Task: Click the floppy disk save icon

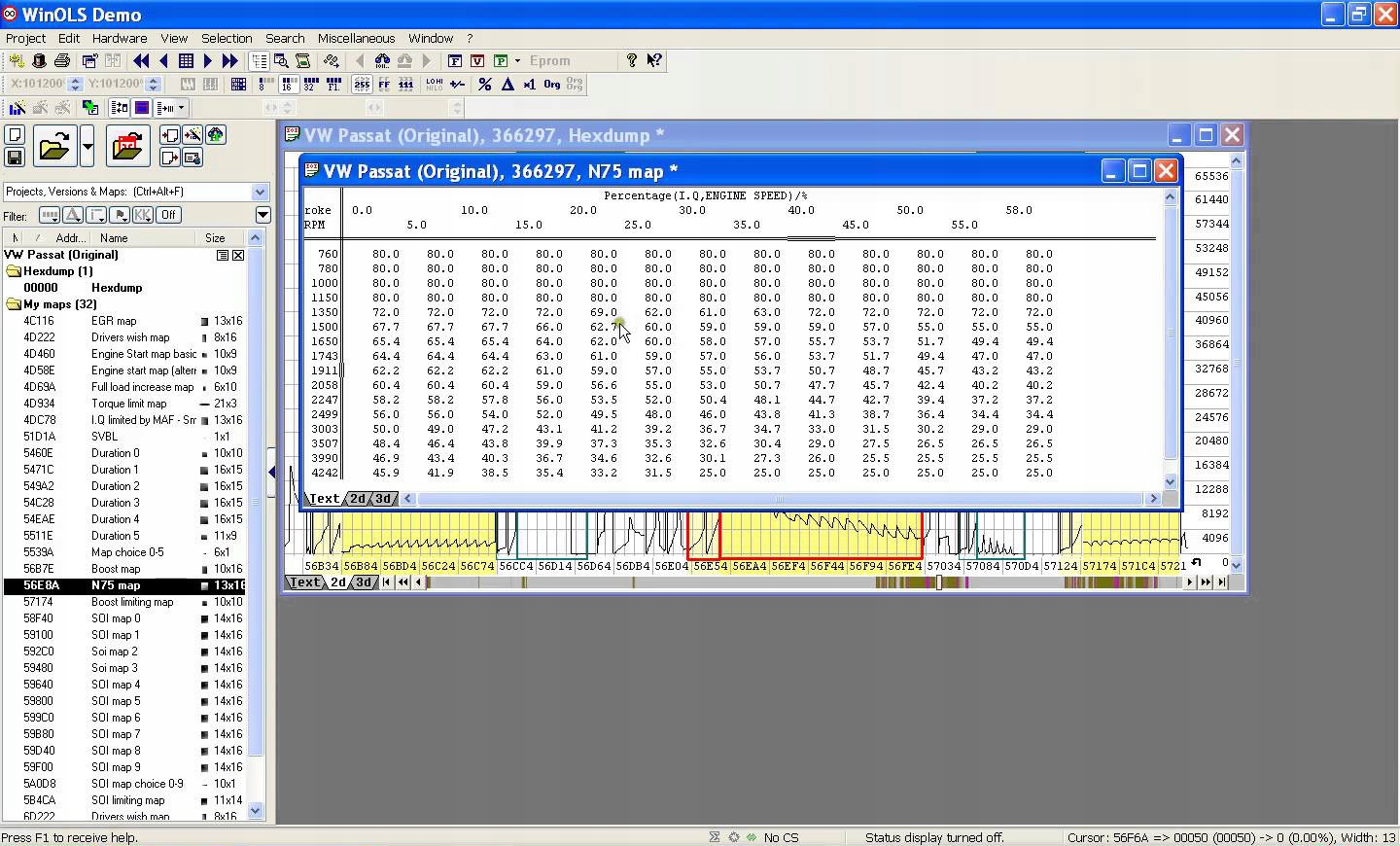Action: click(x=15, y=157)
